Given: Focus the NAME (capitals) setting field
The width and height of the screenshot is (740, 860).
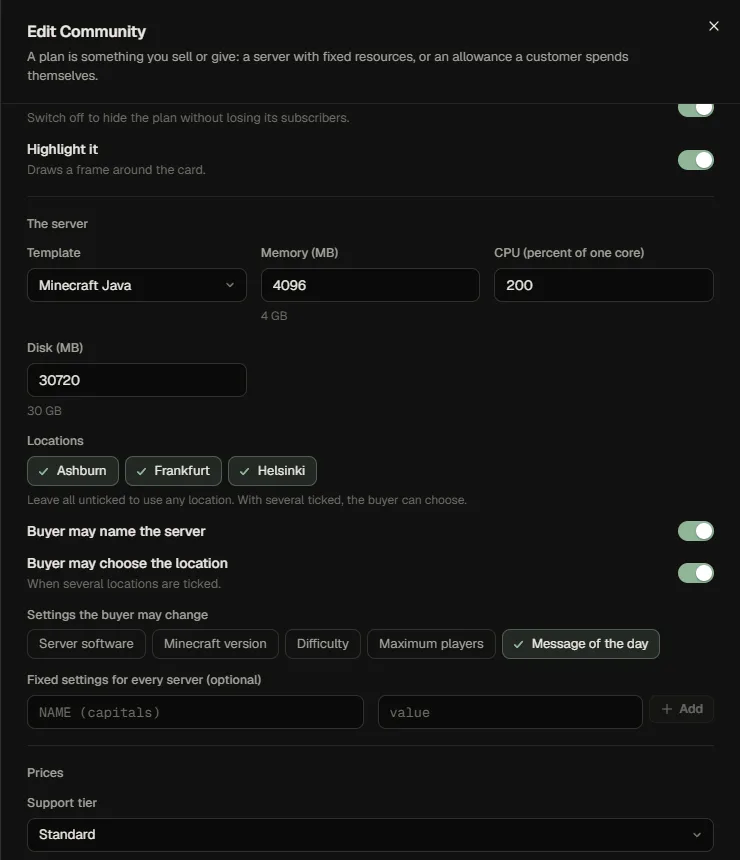Looking at the screenshot, I should [195, 712].
